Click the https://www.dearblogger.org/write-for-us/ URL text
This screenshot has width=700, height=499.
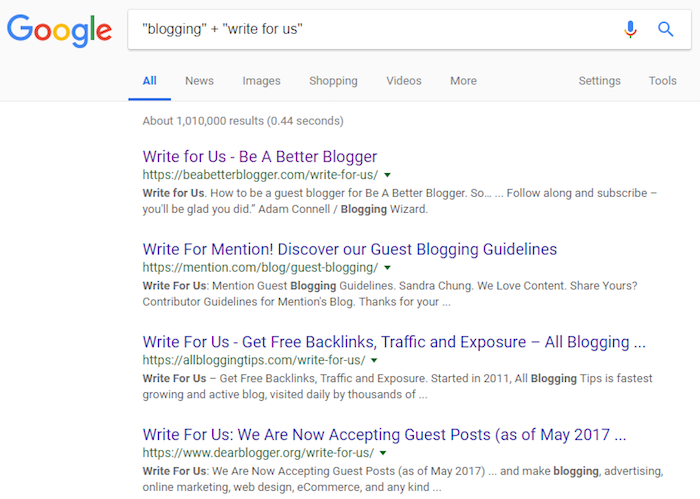(258, 453)
